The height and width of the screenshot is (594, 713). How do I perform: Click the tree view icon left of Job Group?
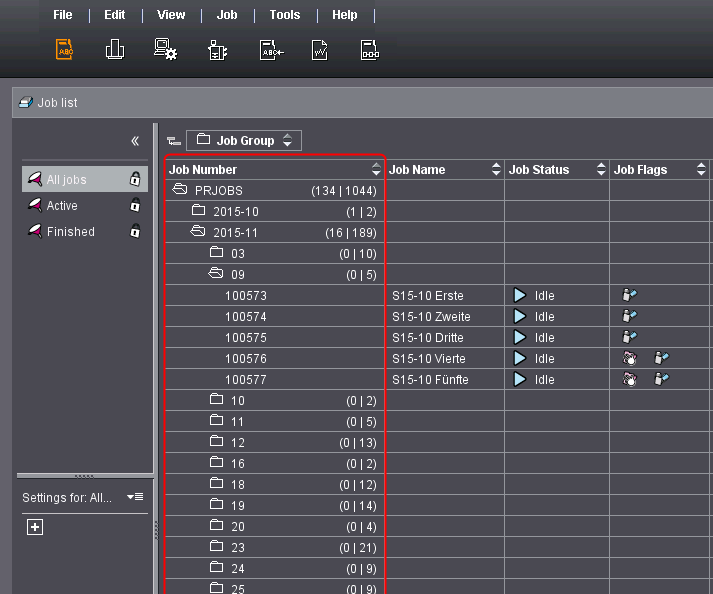point(173,141)
